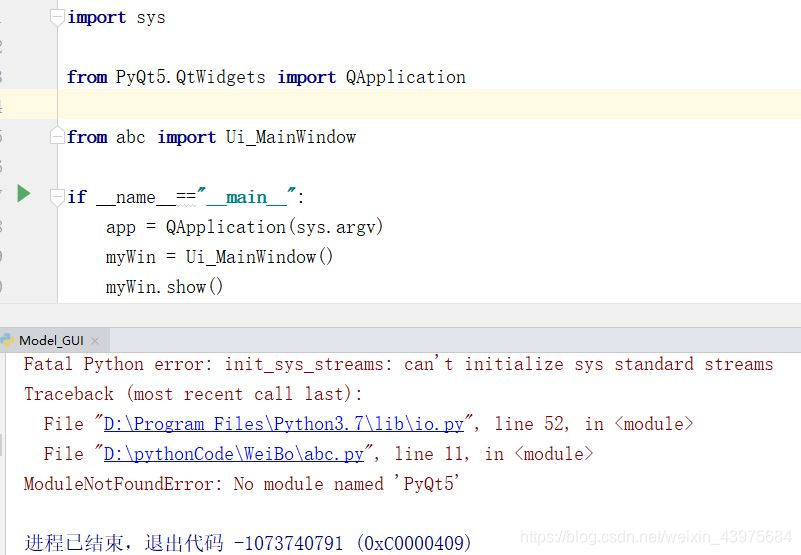
Task: Click the 'app = QApplication(sys.argv)' line
Action: pos(244,227)
